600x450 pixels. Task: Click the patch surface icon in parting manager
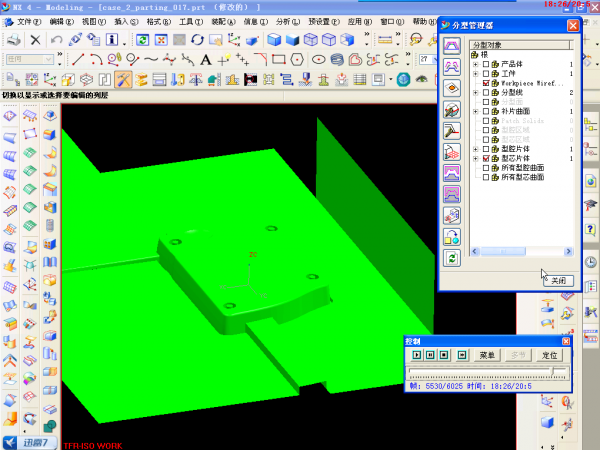click(x=452, y=88)
